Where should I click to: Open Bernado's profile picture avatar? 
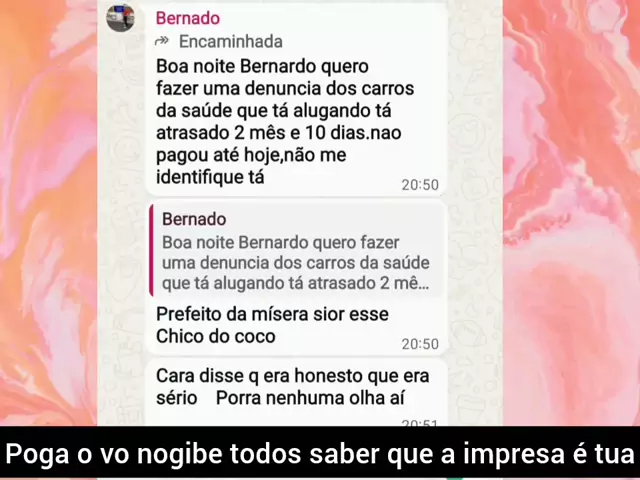point(120,18)
